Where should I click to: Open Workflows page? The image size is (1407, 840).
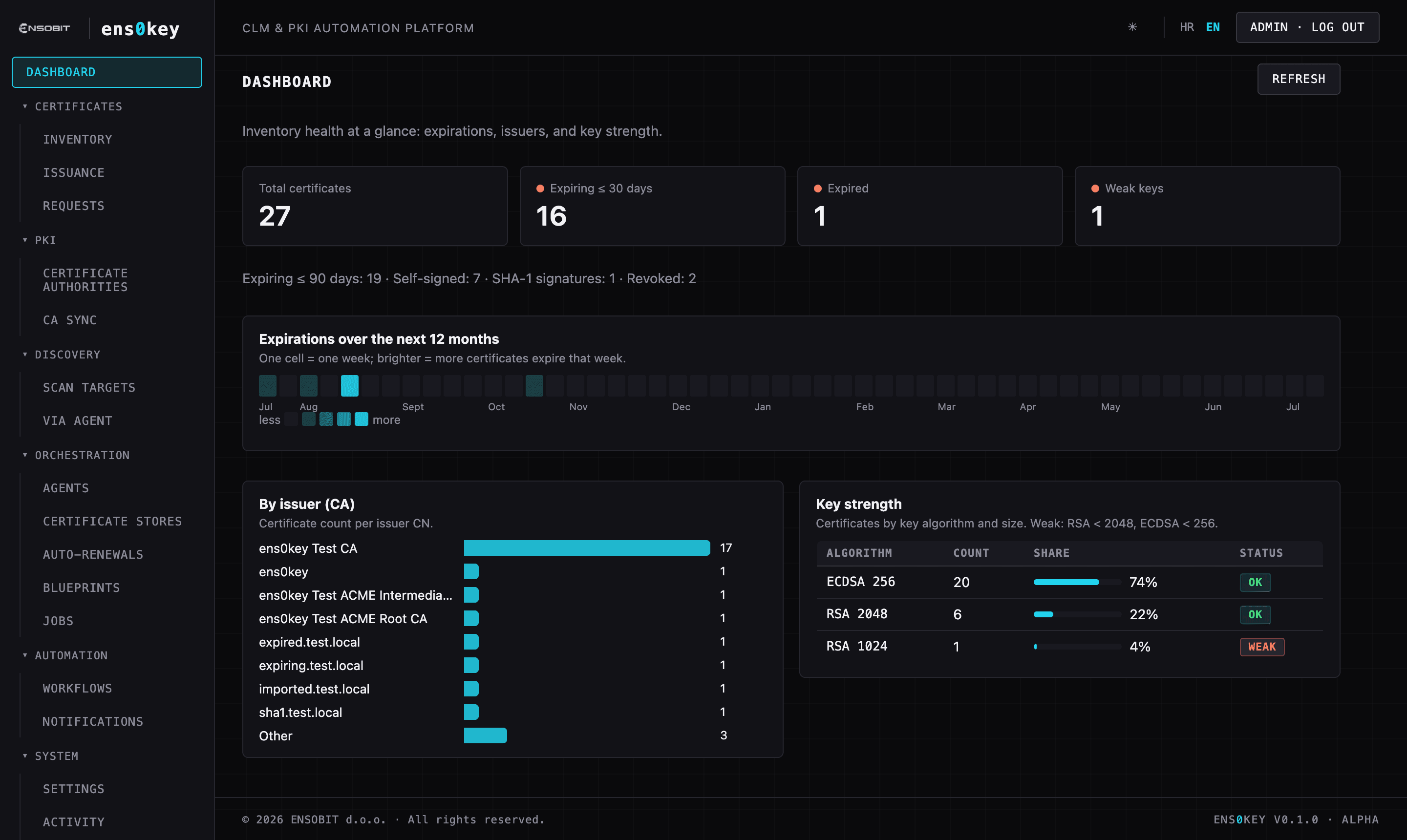click(78, 688)
